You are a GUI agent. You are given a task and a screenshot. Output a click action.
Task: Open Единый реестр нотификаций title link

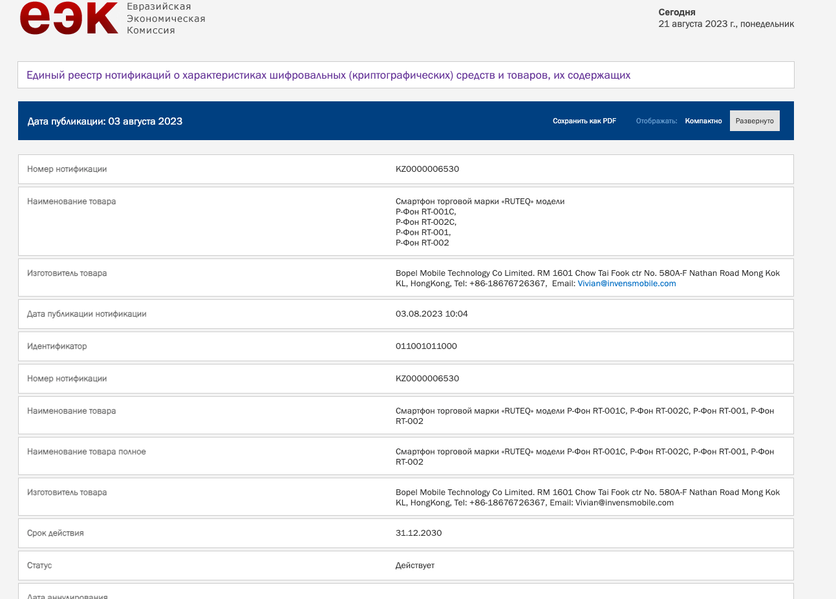(x=328, y=75)
